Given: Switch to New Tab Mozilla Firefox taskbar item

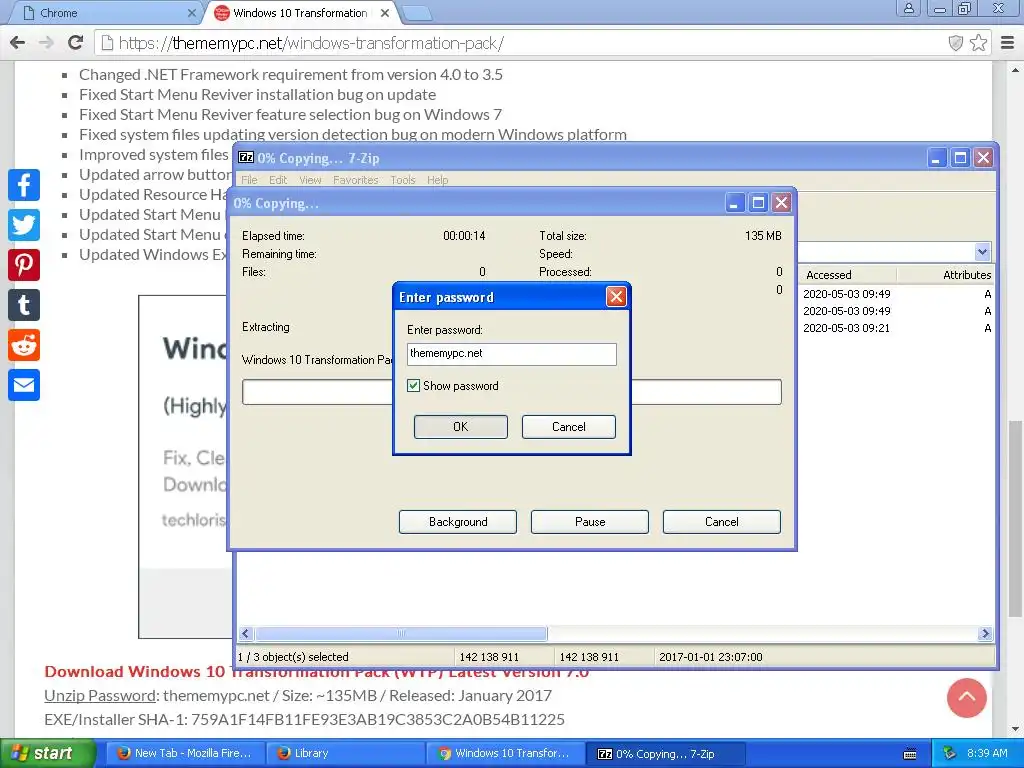Looking at the screenshot, I should (185, 753).
